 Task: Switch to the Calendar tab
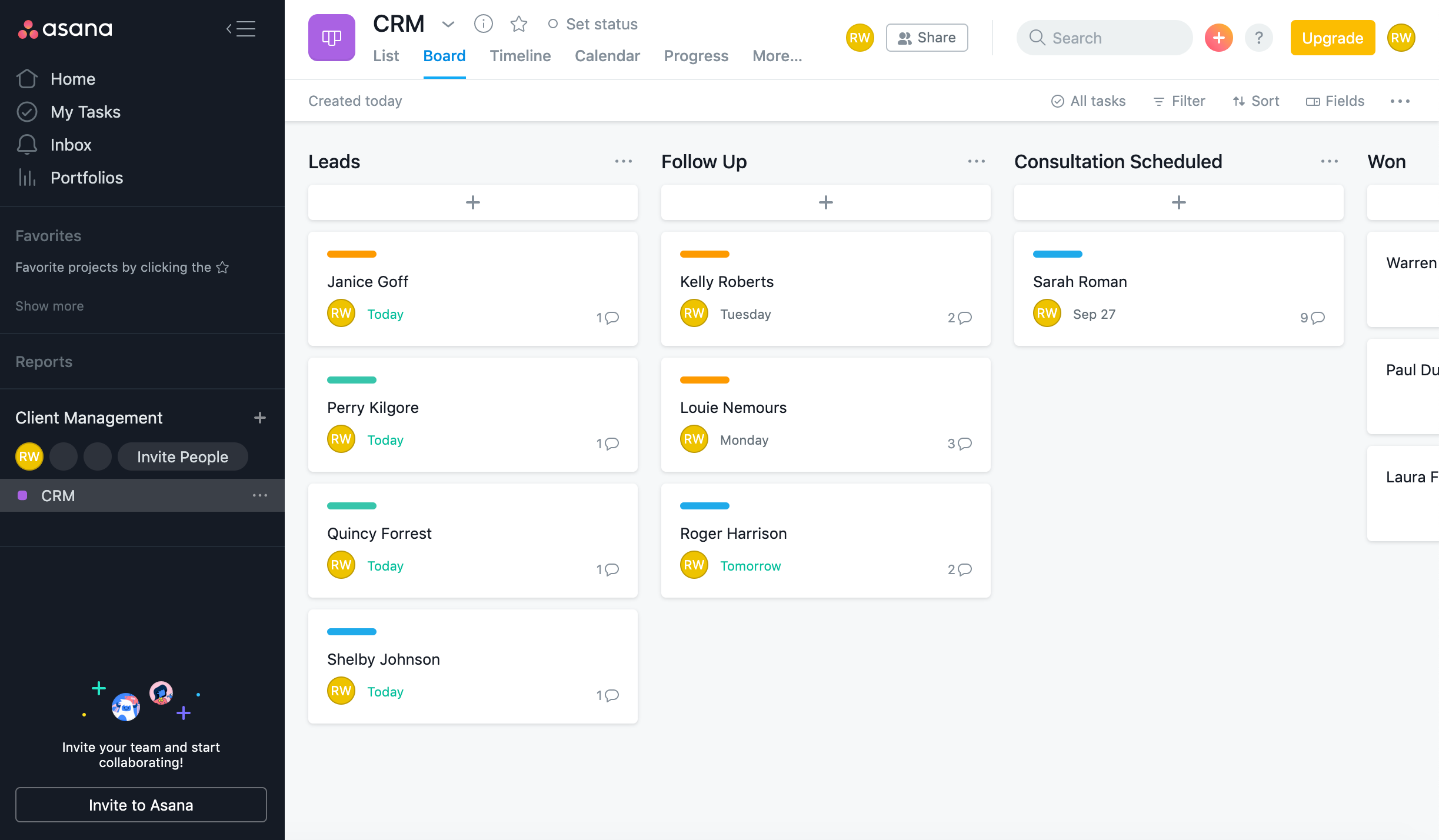tap(607, 56)
